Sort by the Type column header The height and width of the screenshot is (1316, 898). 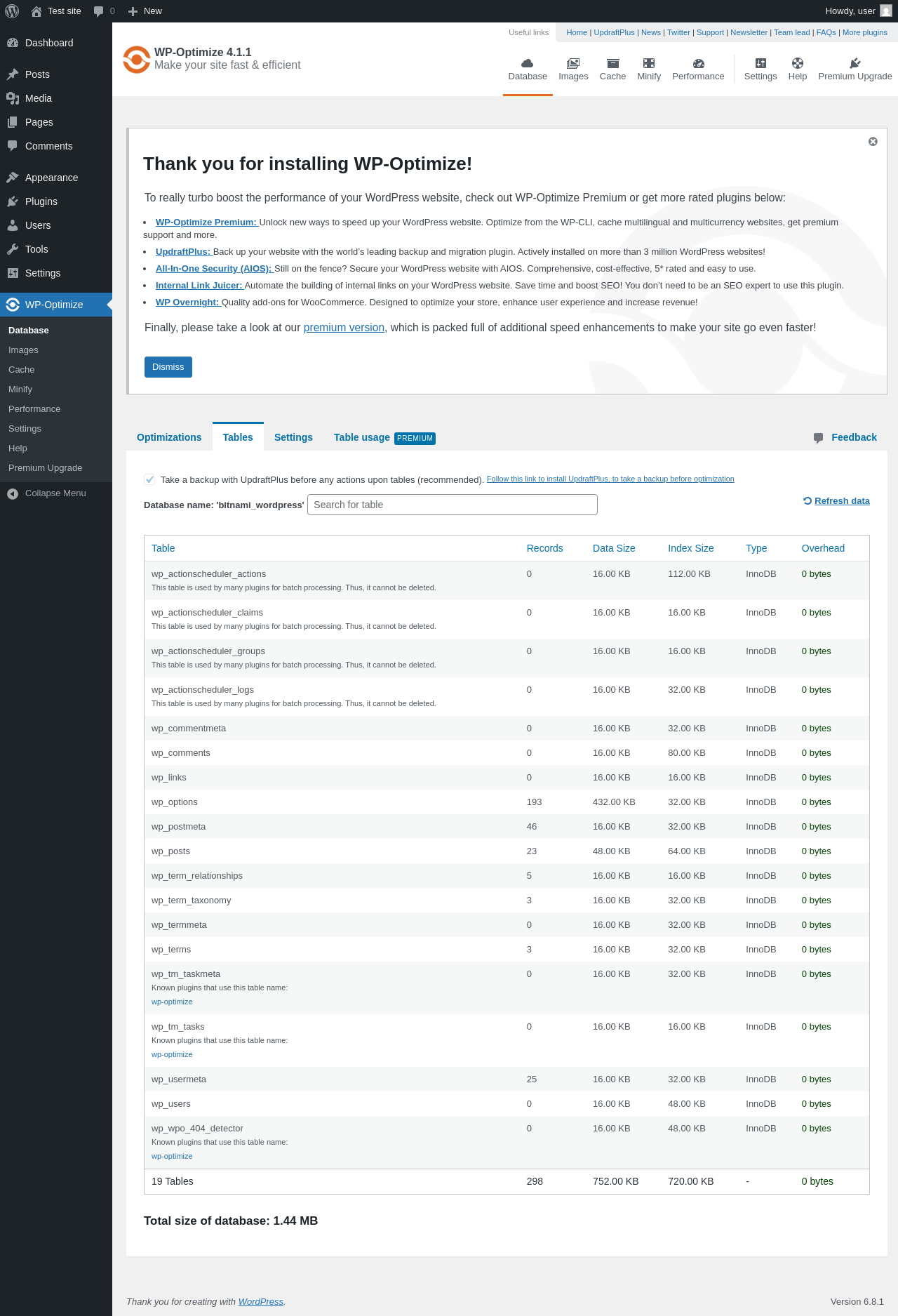click(x=756, y=548)
